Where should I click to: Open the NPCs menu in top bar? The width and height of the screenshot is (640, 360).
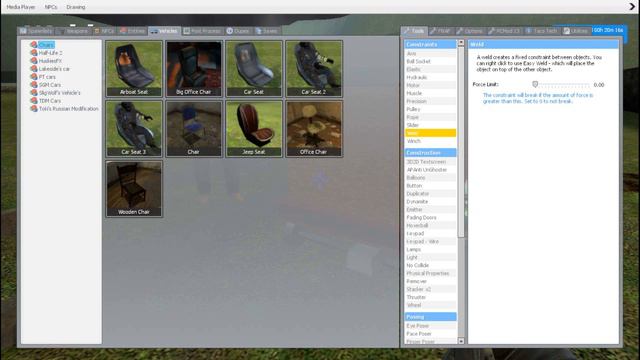coord(51,7)
